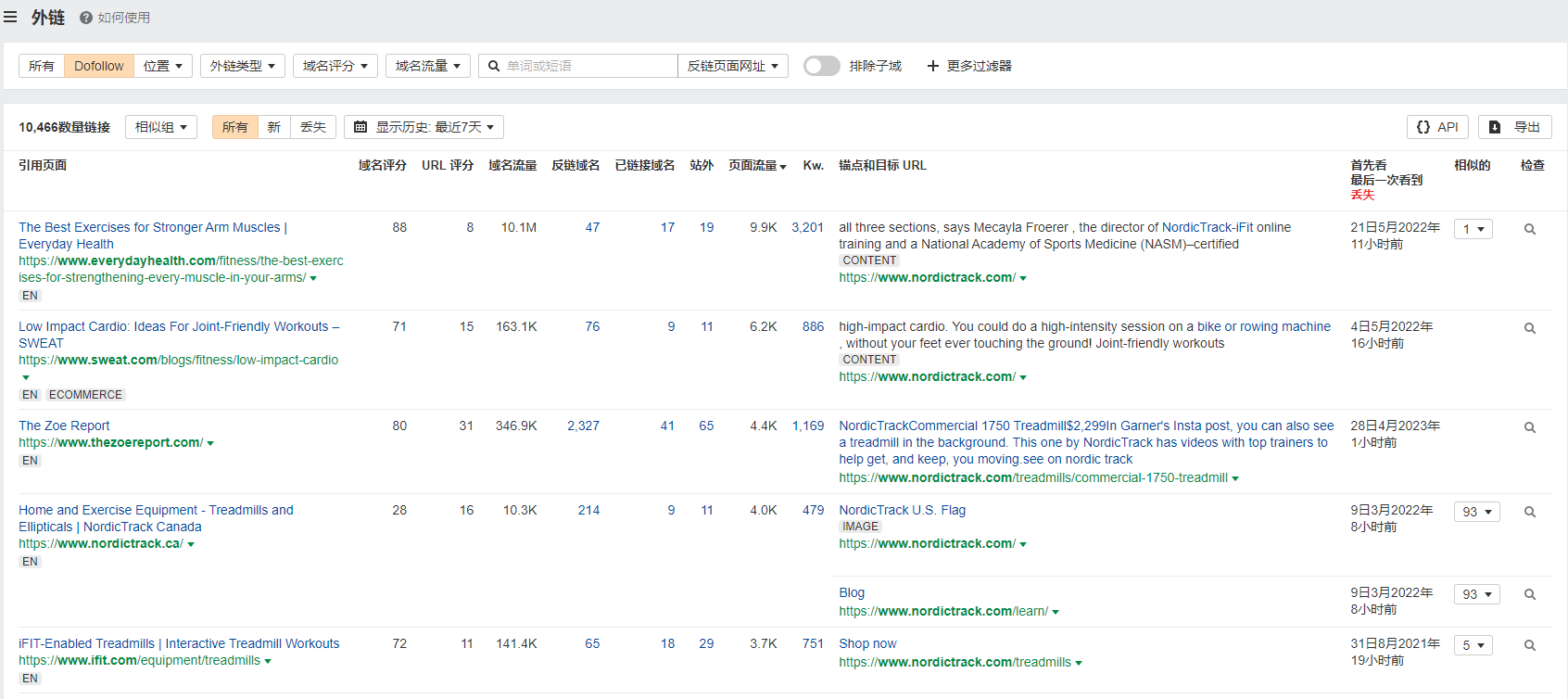This screenshot has height=699, width=1568.
Task: Open the Blog anchor link
Action: pyautogui.click(x=852, y=592)
